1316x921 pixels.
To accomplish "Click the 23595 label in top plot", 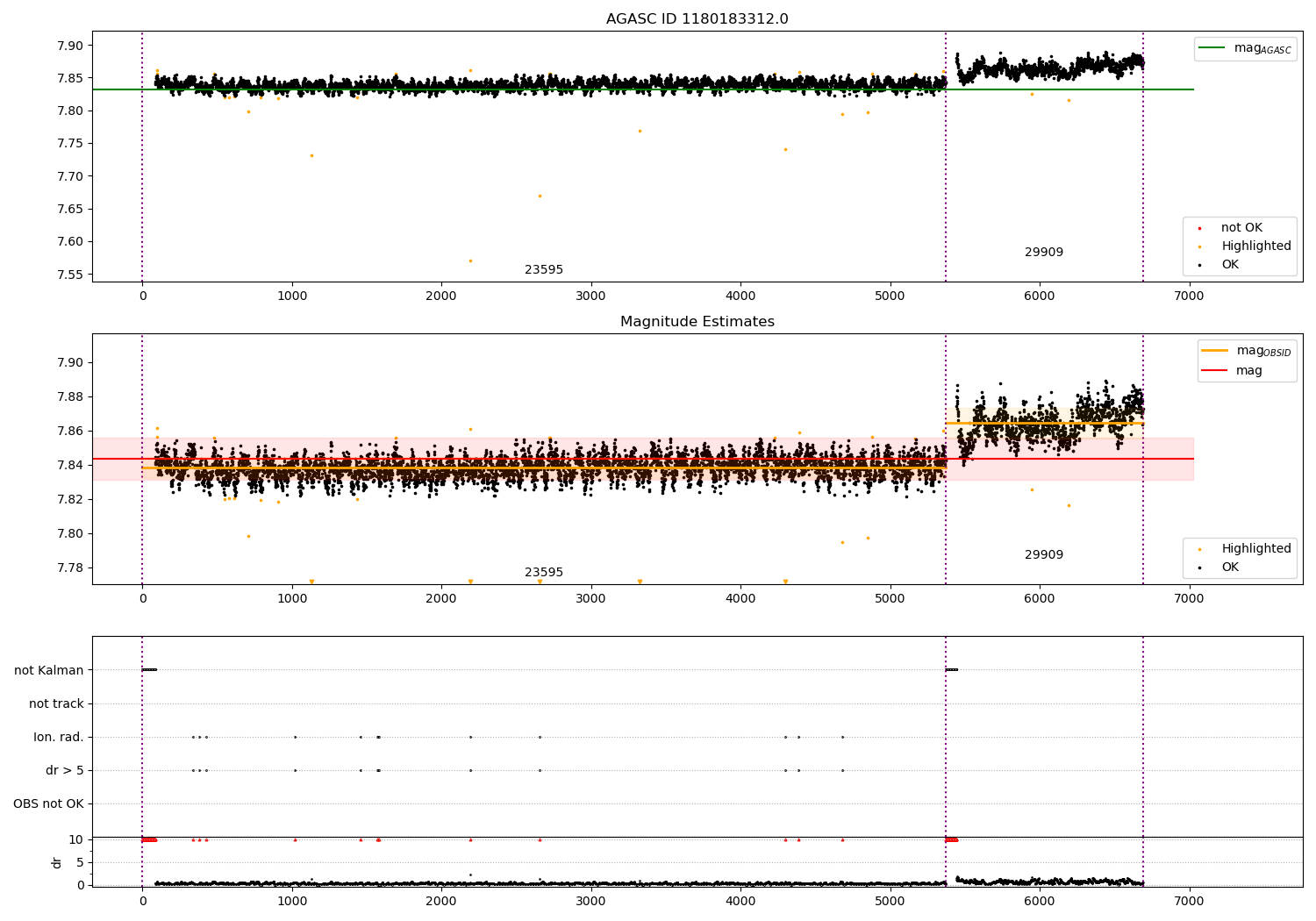I will [x=544, y=270].
